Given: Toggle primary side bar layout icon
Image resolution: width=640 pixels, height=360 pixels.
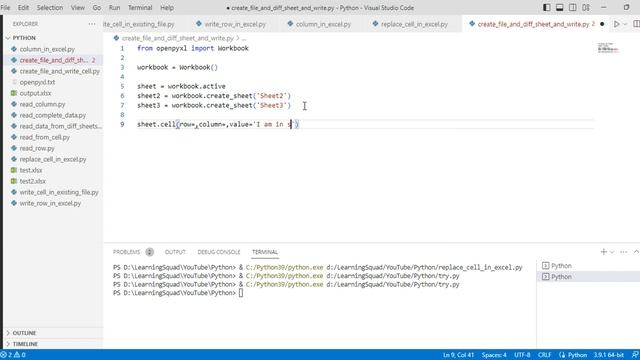Looking at the screenshot, I should [x=547, y=8].
